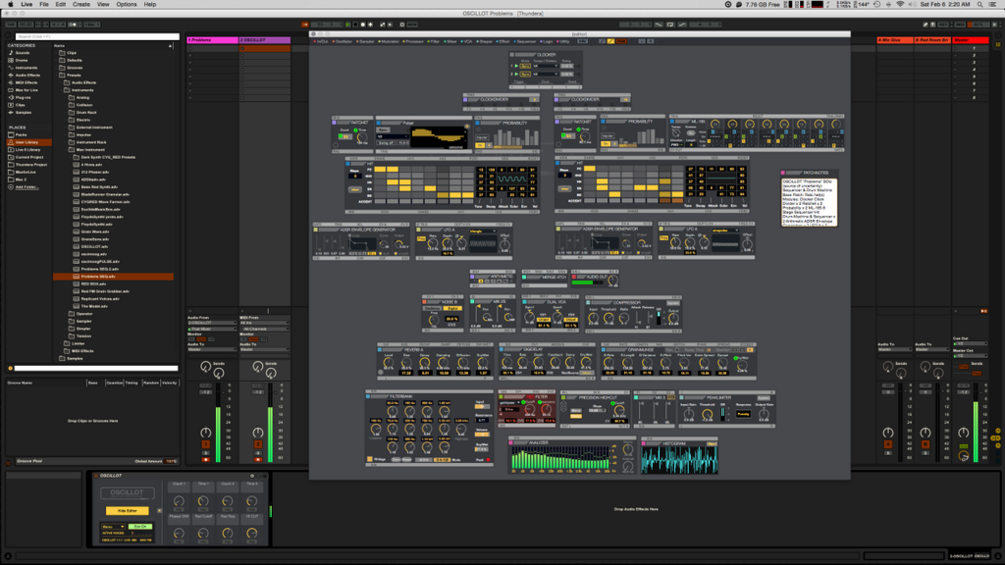Image resolution: width=1005 pixels, height=565 pixels.
Task: Open the Help menu in menu bar
Action: pyautogui.click(x=150, y=4)
